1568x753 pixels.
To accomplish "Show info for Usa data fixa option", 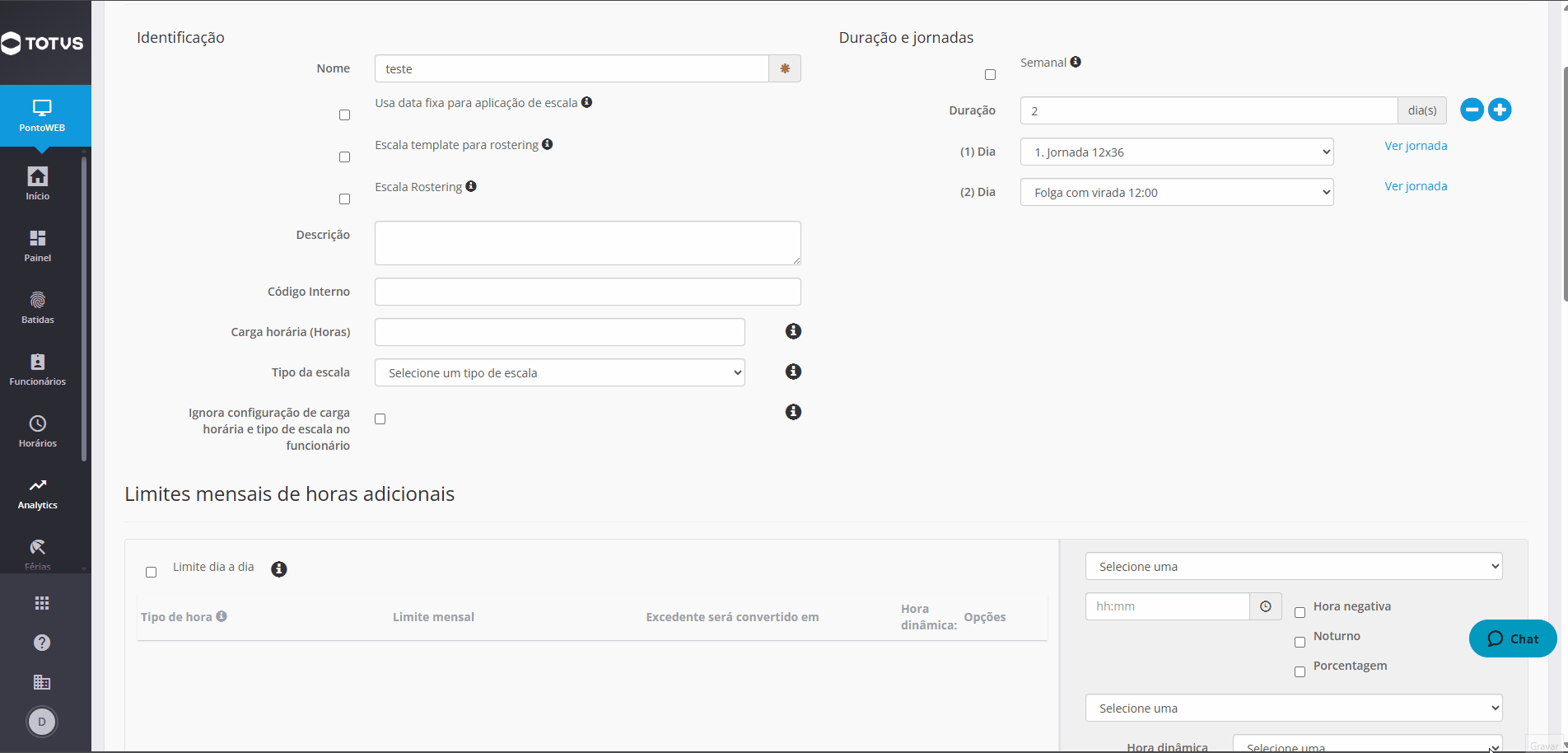I will pyautogui.click(x=586, y=102).
